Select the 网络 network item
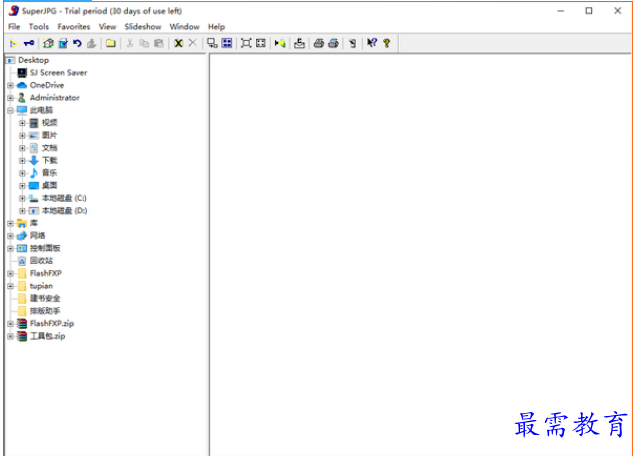The width and height of the screenshot is (636, 456). coord(38,236)
